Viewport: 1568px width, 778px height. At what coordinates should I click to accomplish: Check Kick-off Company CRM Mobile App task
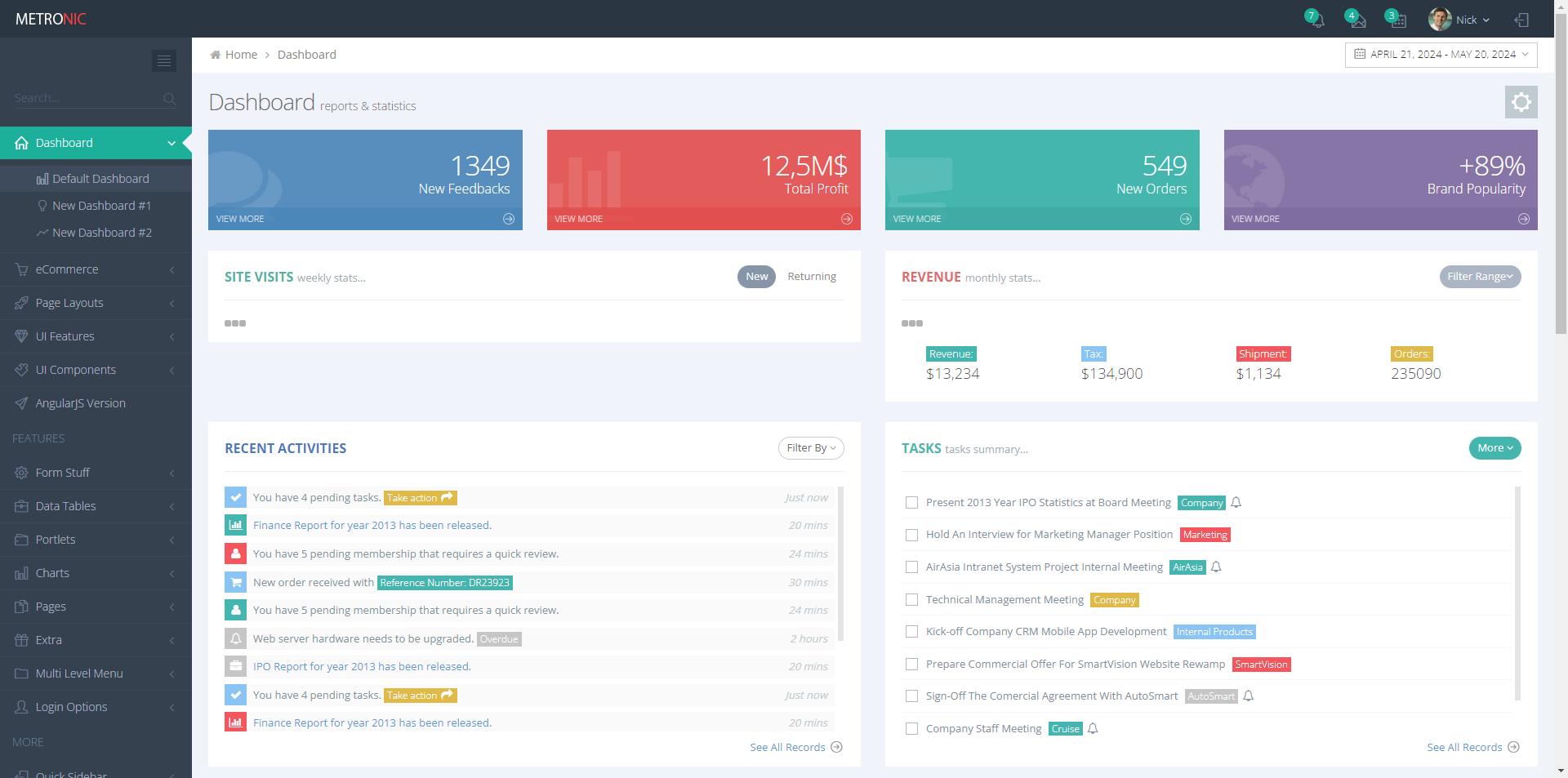911,632
